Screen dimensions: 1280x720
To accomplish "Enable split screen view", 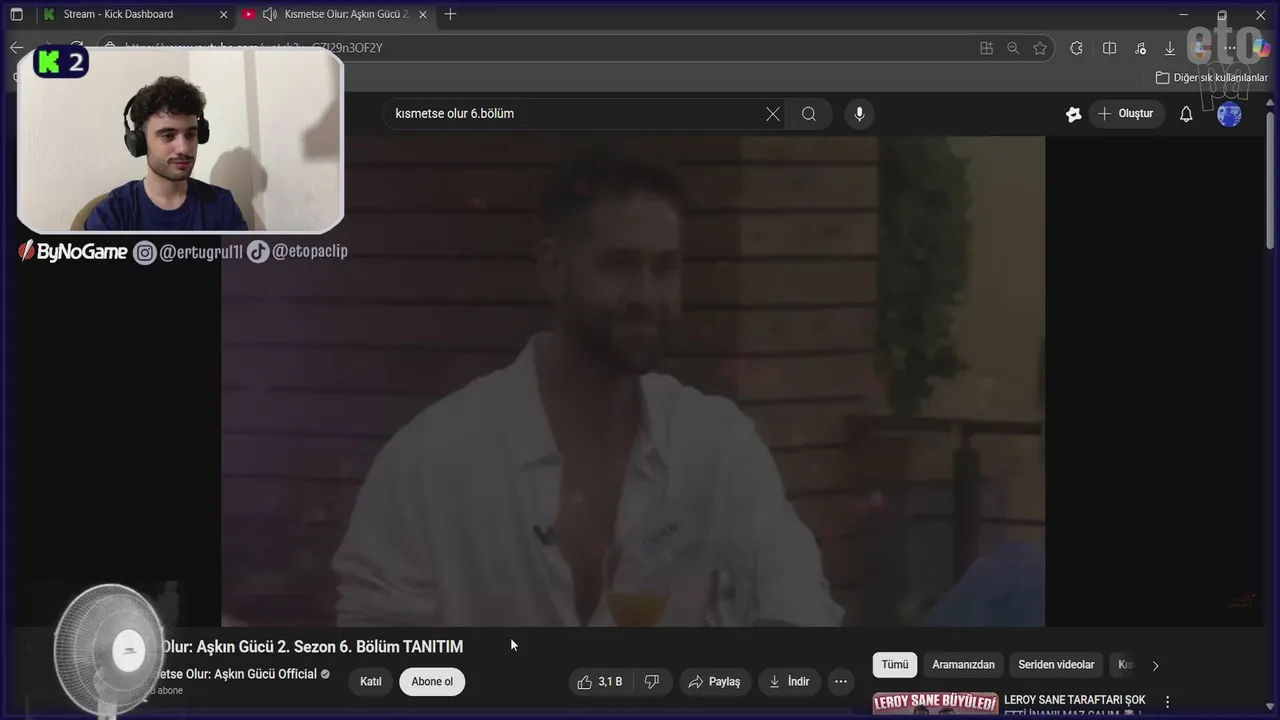I will point(1109,48).
